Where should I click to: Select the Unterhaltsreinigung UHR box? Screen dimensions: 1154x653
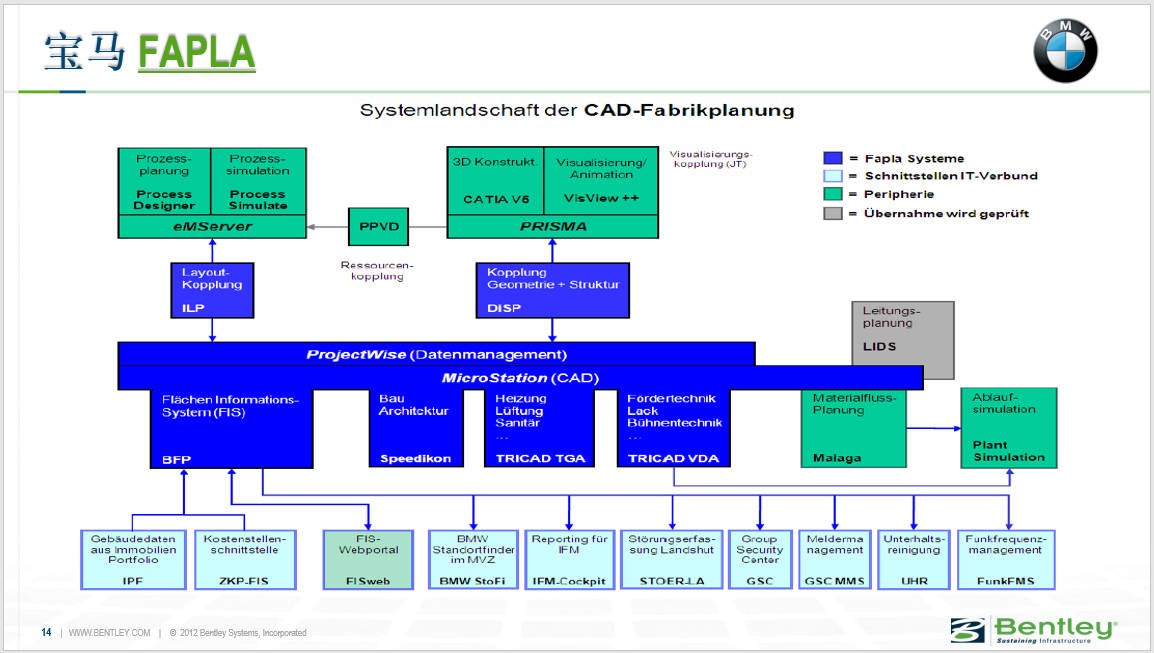click(x=914, y=560)
